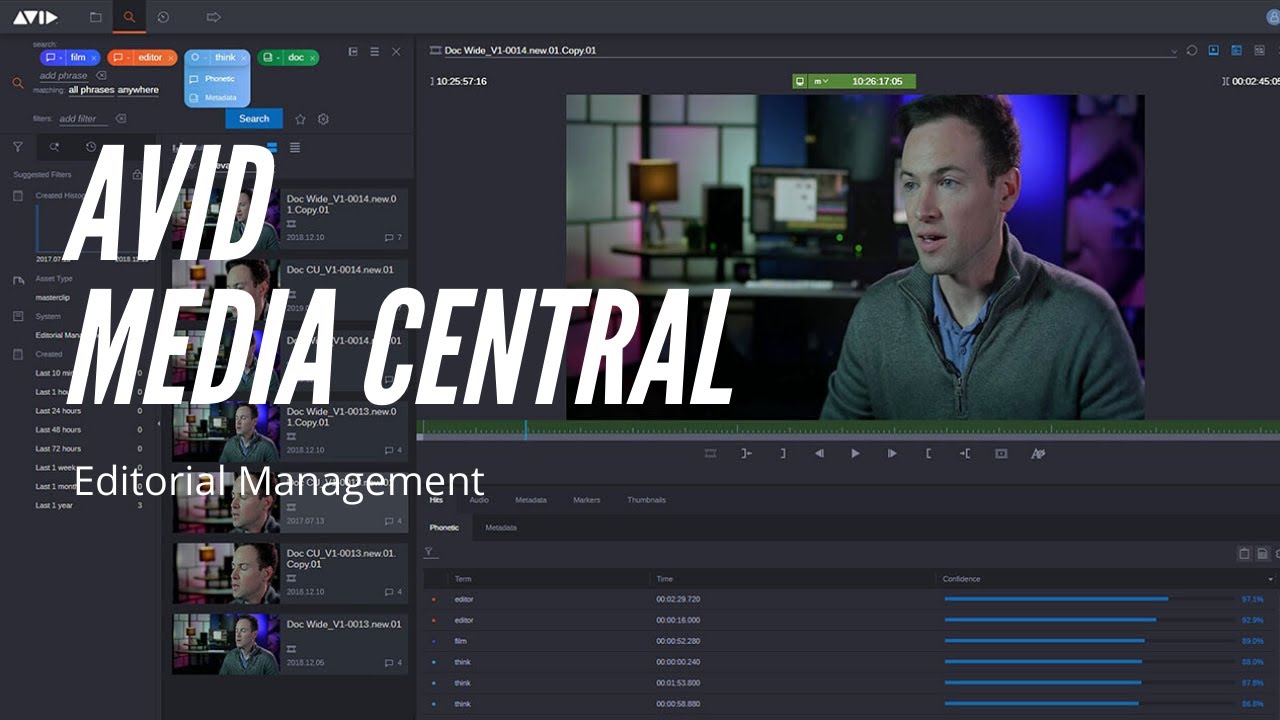Open result Doc Wide_V1-0014.new.01.Copy.01

pyautogui.click(x=290, y=218)
